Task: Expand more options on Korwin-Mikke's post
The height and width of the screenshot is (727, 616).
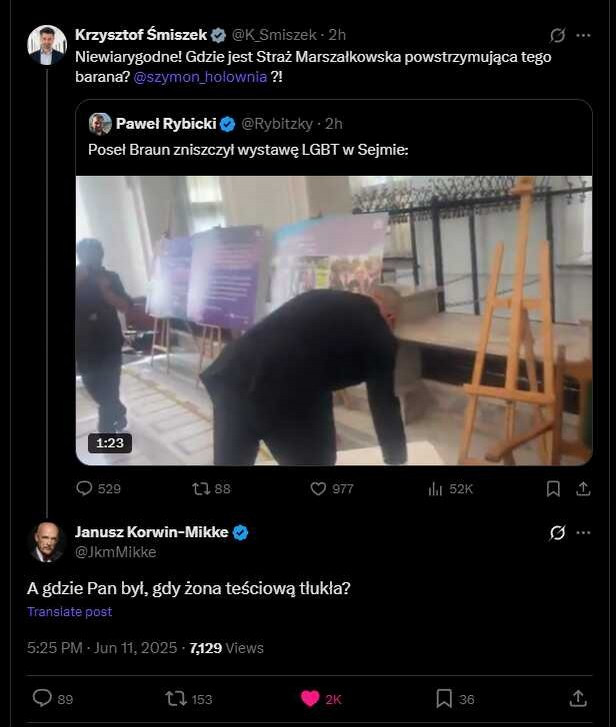Action: (x=583, y=533)
